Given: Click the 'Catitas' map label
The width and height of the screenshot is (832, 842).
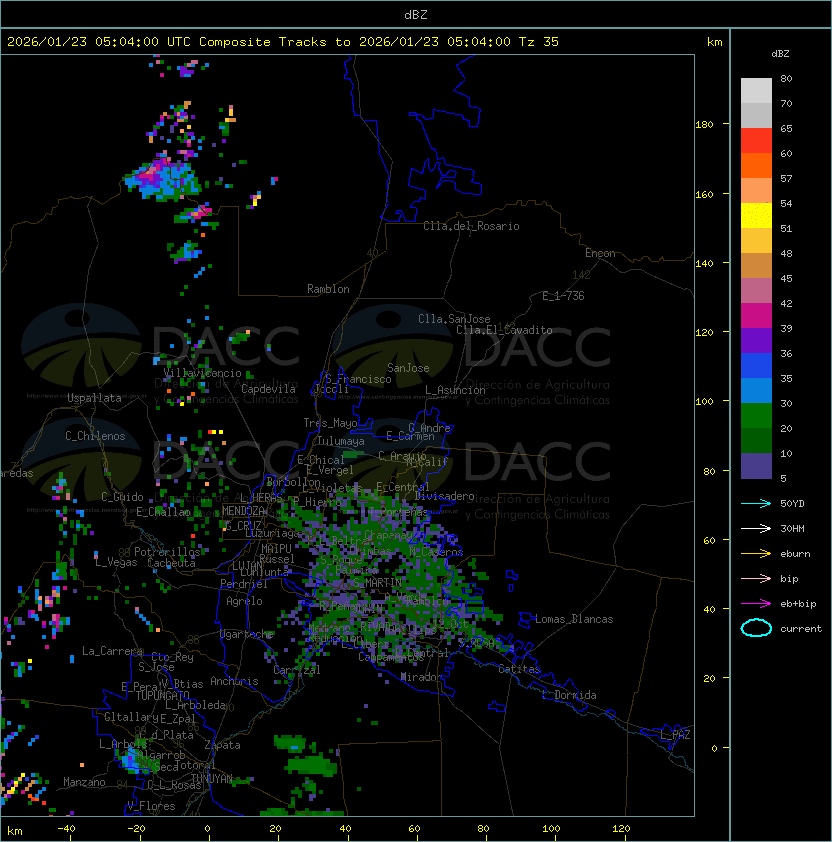Looking at the screenshot, I should click(519, 669).
